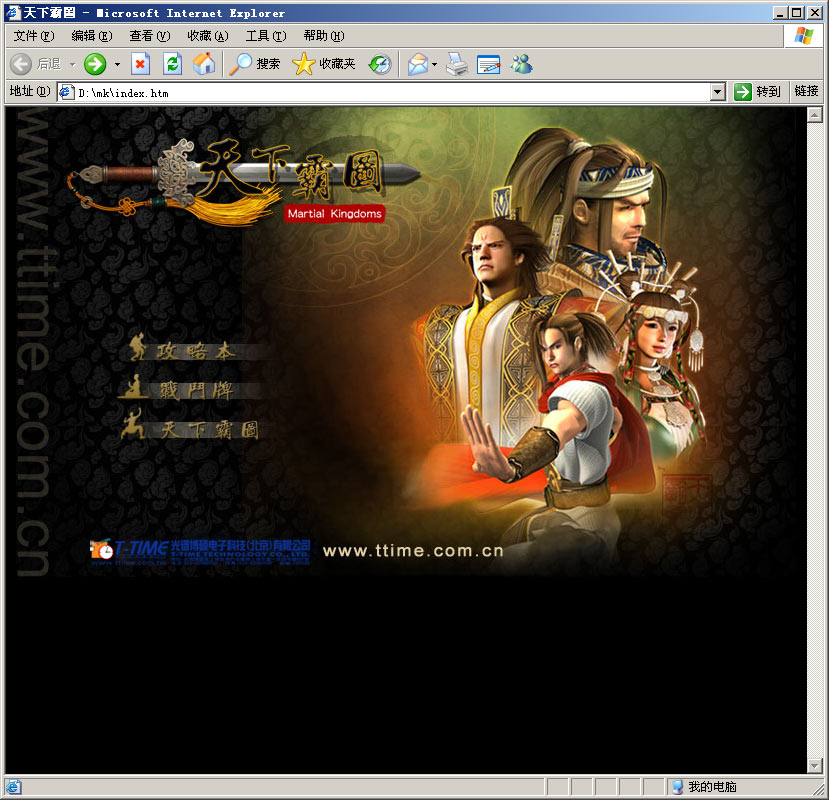Print the page with printer icon
Image resolution: width=829 pixels, height=800 pixels.
coord(457,65)
